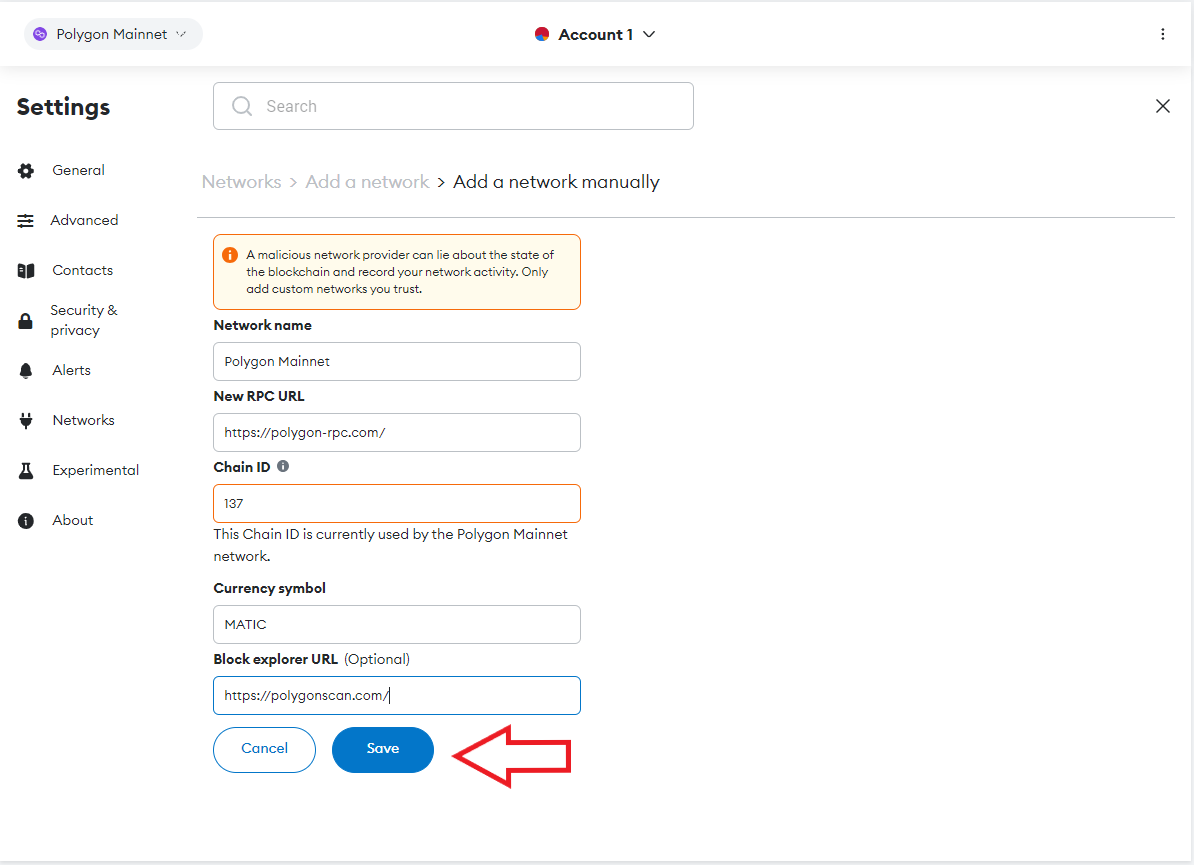The height and width of the screenshot is (865, 1194).
Task: Click the Networks plug icon
Action: 26,421
